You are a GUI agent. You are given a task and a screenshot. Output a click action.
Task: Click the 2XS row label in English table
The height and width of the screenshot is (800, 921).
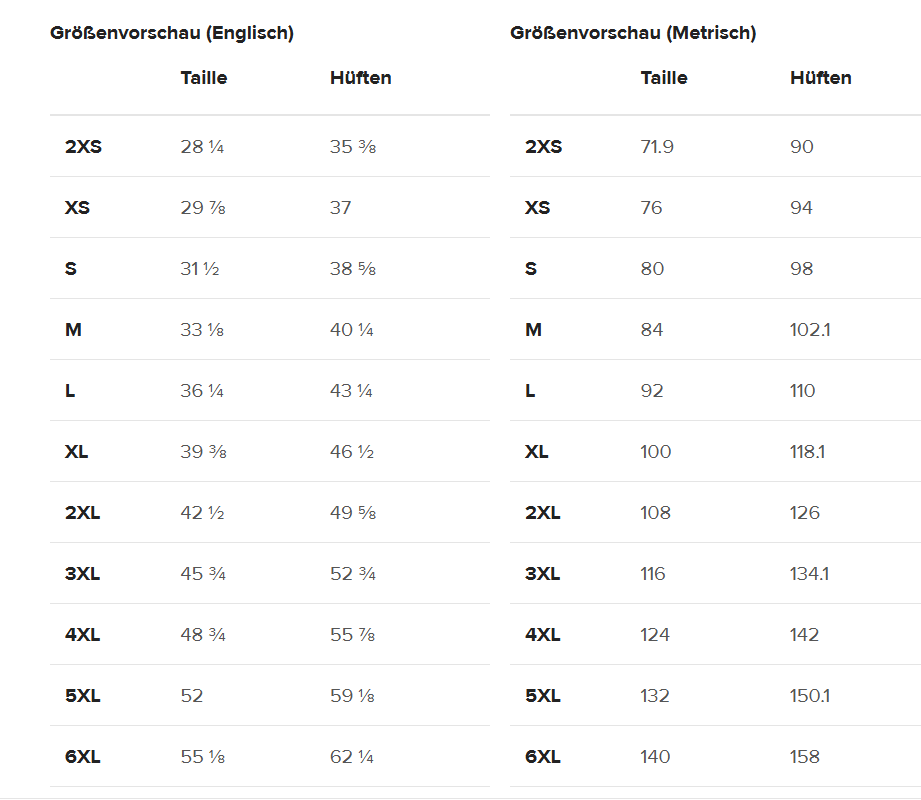(x=84, y=147)
